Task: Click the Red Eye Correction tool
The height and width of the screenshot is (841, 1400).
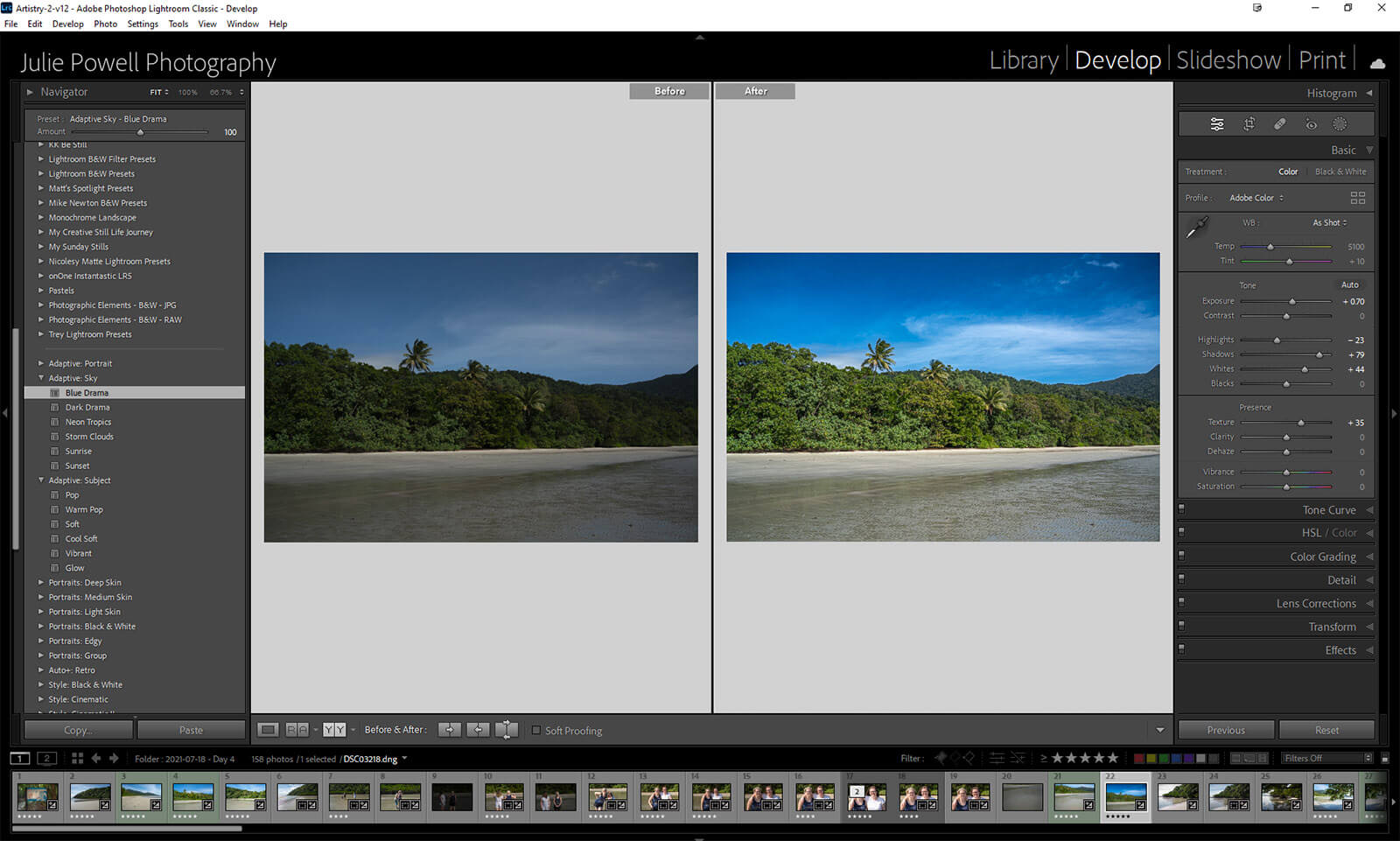Action: tap(1311, 124)
